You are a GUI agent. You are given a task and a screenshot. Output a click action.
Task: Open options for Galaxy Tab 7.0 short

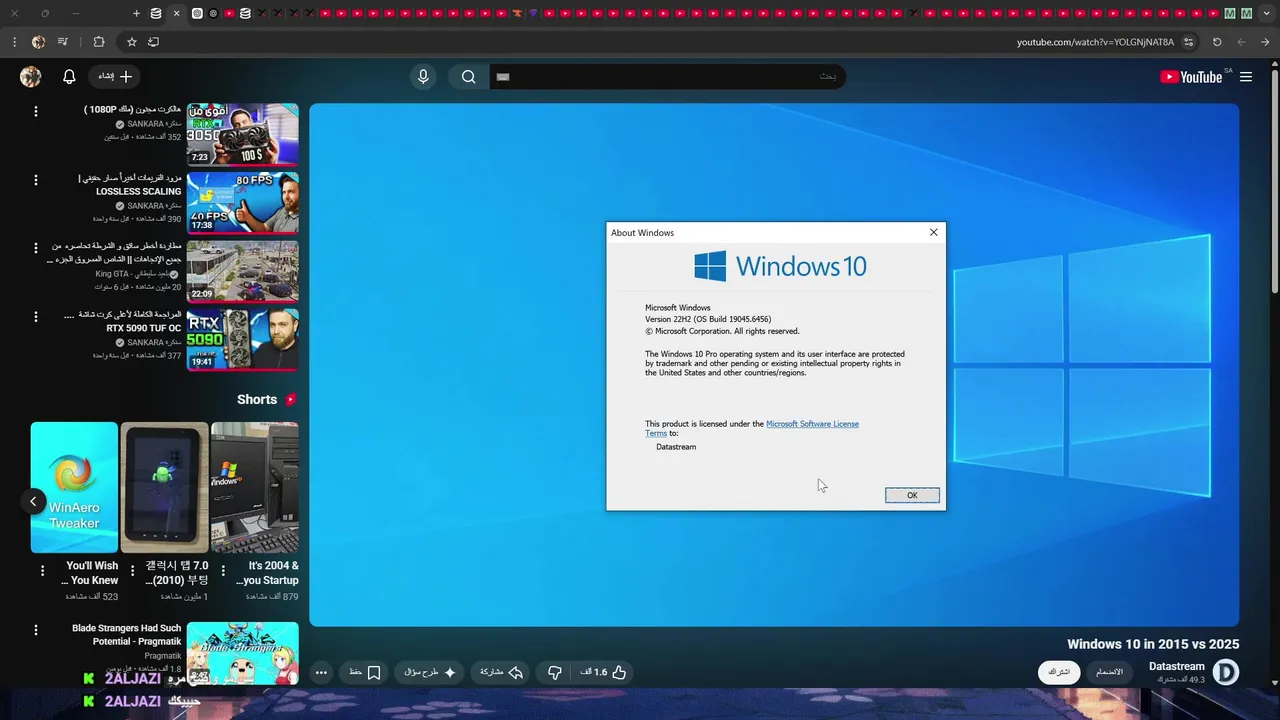131,571
